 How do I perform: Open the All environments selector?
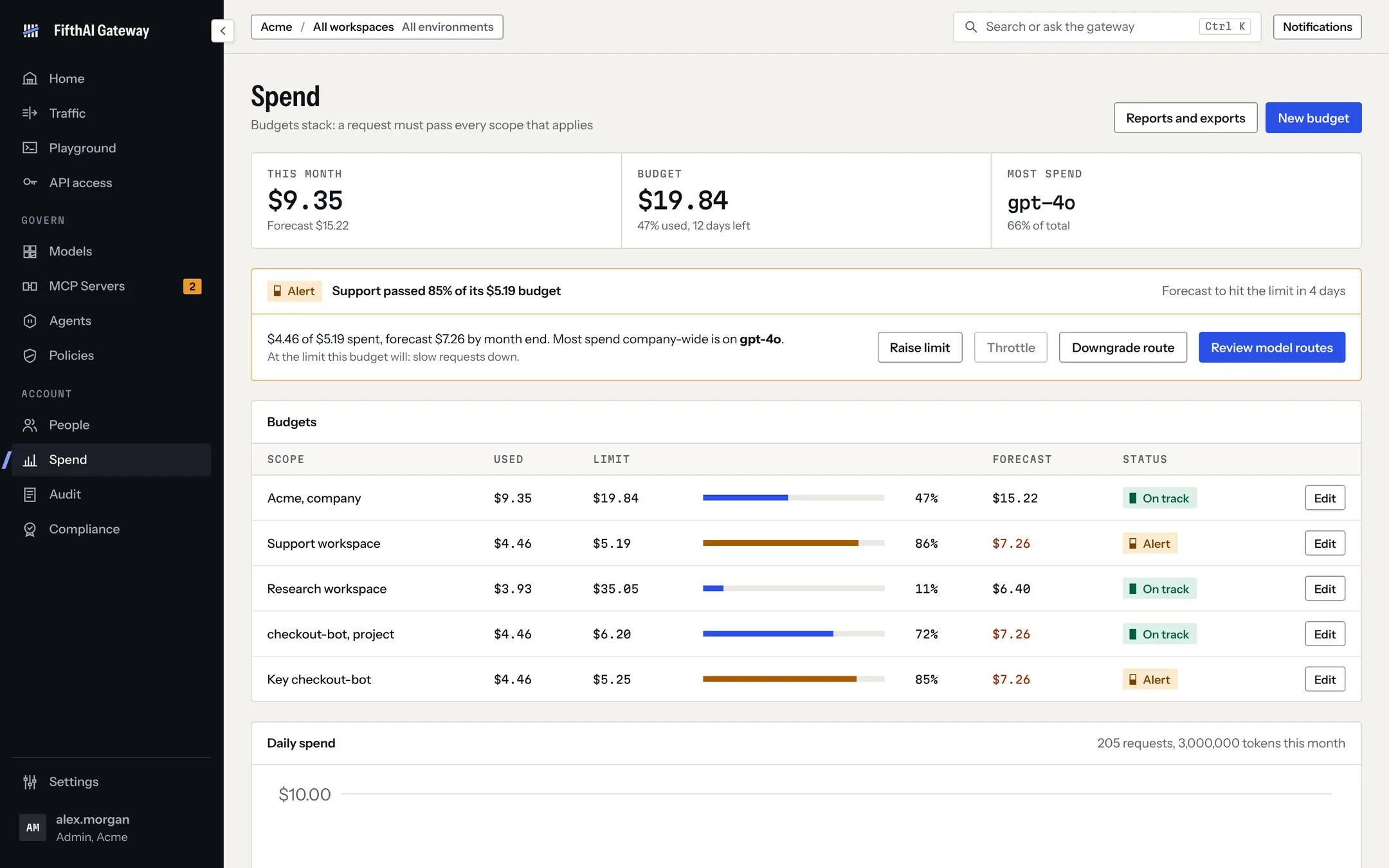(x=448, y=27)
